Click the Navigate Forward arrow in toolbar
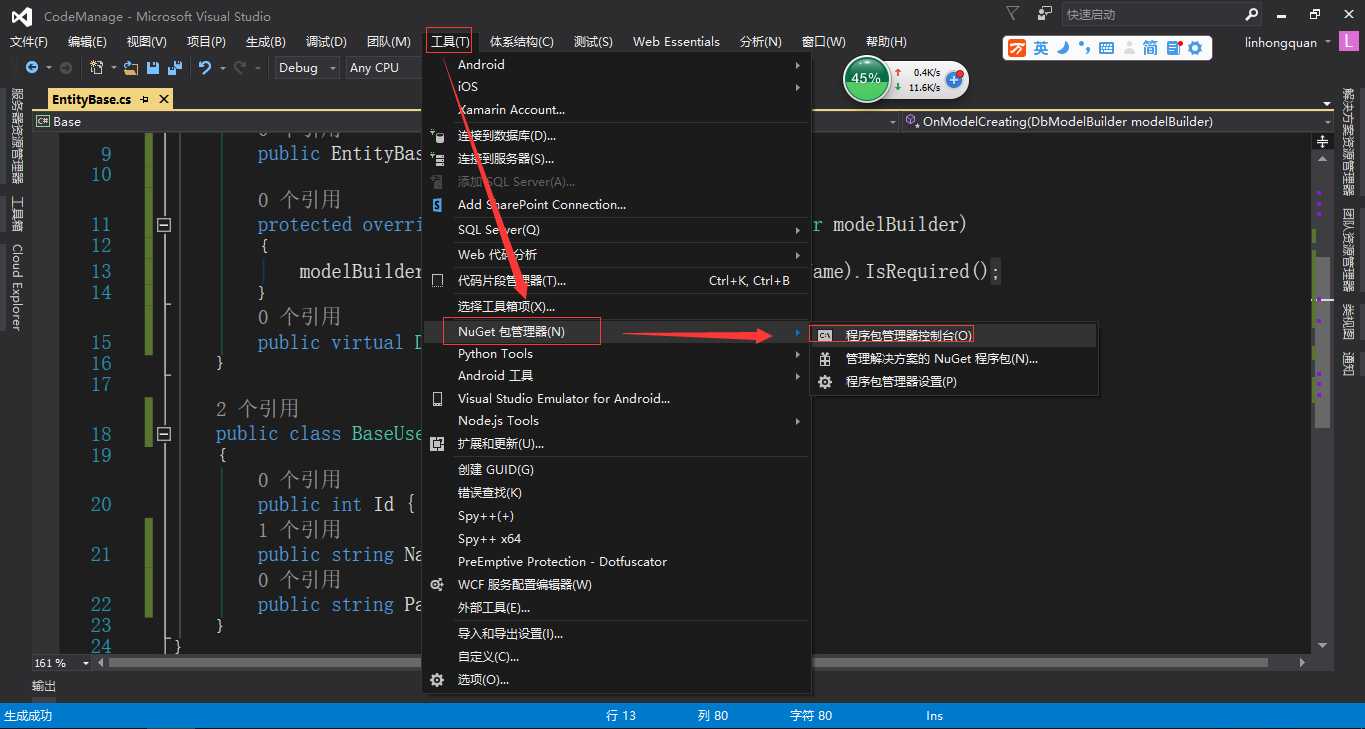The image size is (1365, 729). click(66, 67)
